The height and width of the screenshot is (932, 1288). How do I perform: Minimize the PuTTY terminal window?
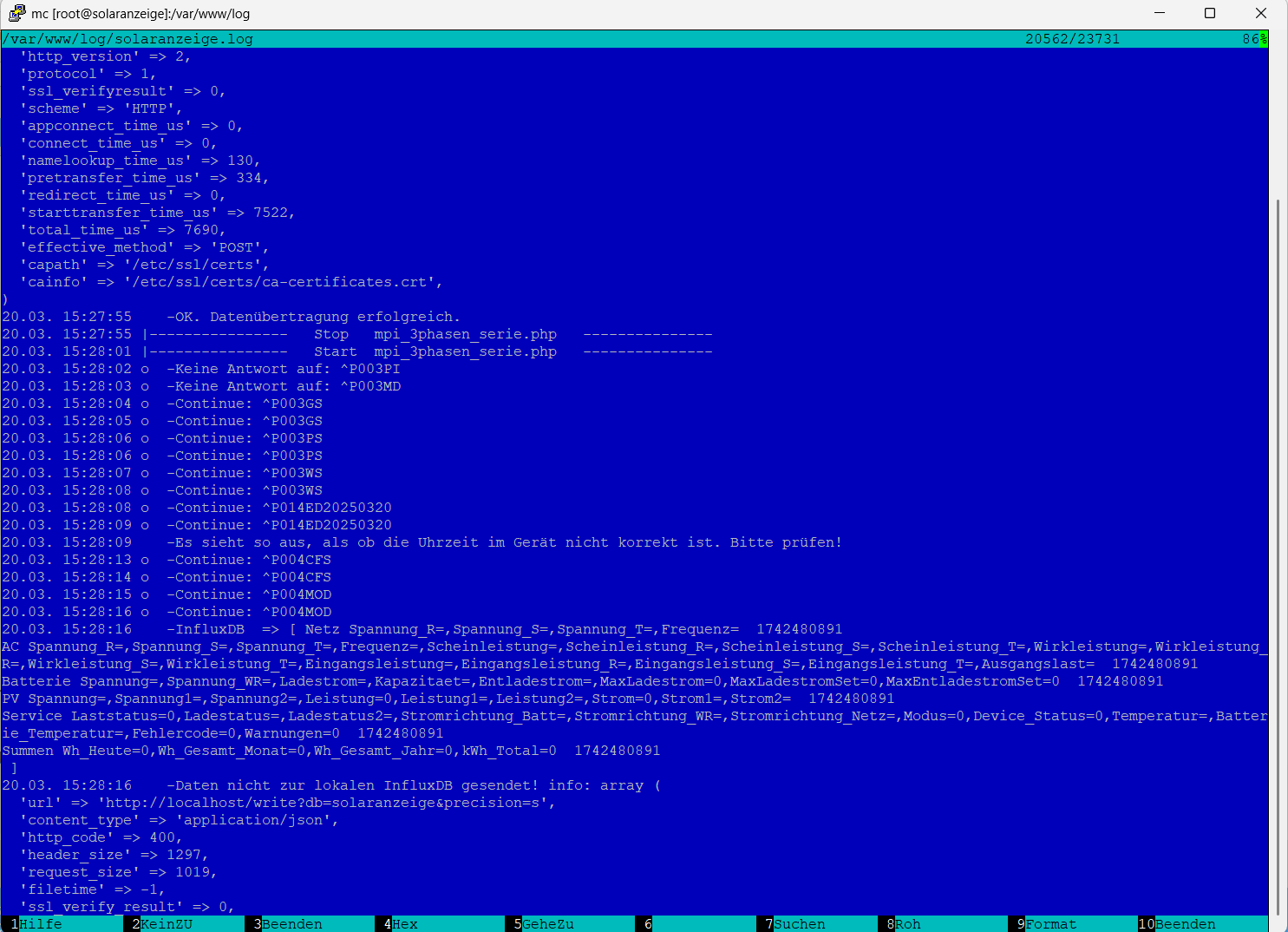[x=1160, y=13]
